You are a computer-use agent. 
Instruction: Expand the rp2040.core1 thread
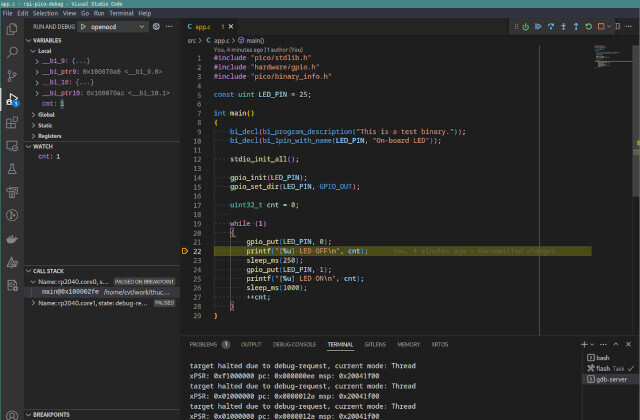(x=33, y=303)
